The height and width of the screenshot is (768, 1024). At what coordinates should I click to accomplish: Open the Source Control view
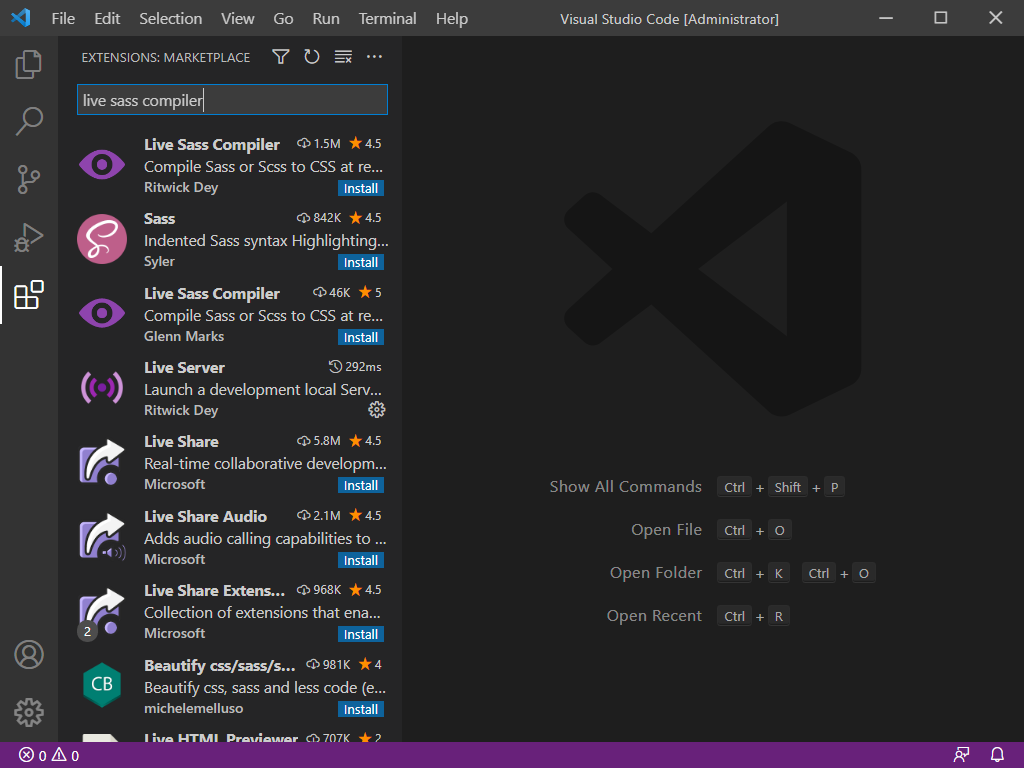coord(29,179)
